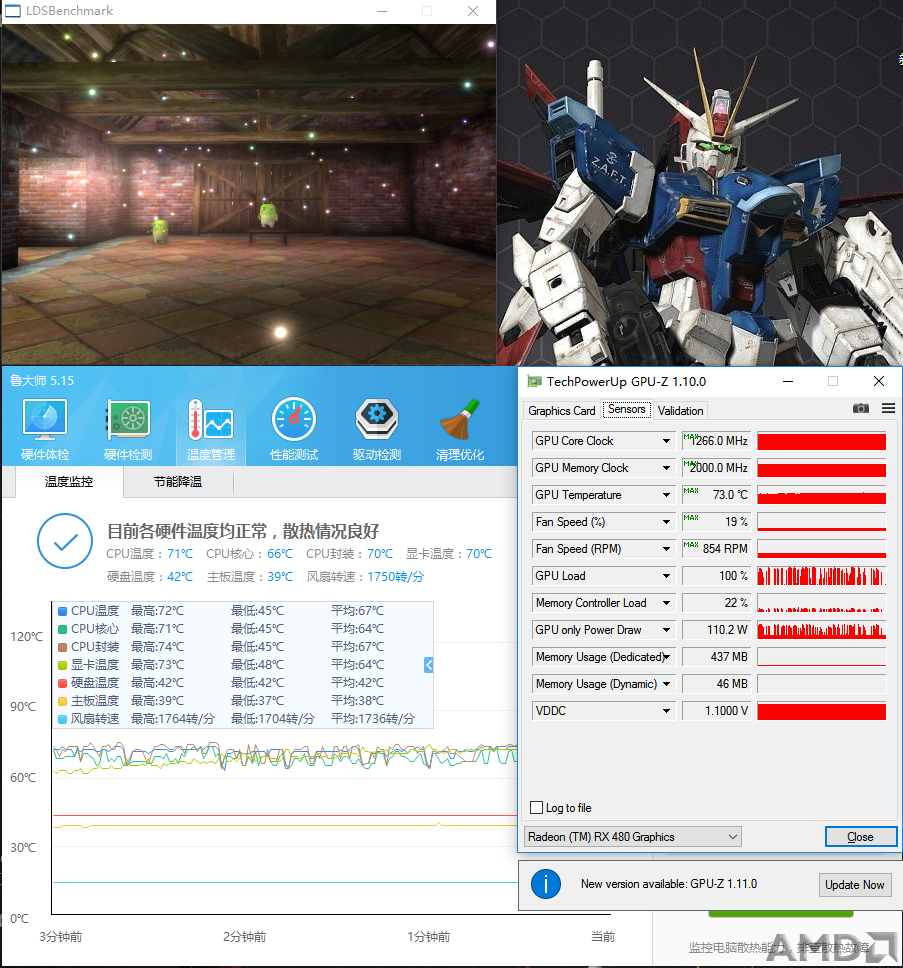
Task: Toggle 显卡温度 legend color marker
Action: [62, 665]
